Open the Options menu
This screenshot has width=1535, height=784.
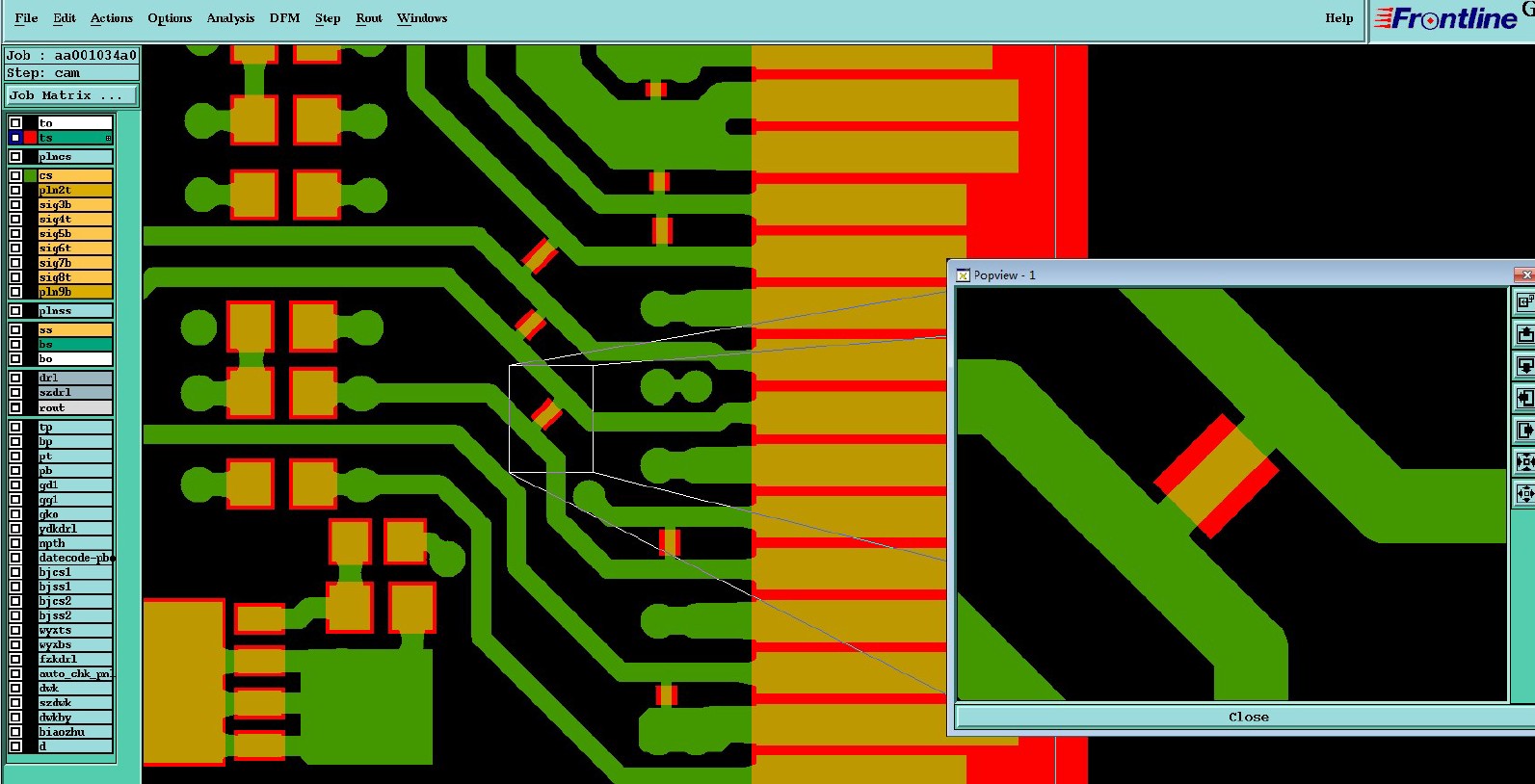click(170, 18)
